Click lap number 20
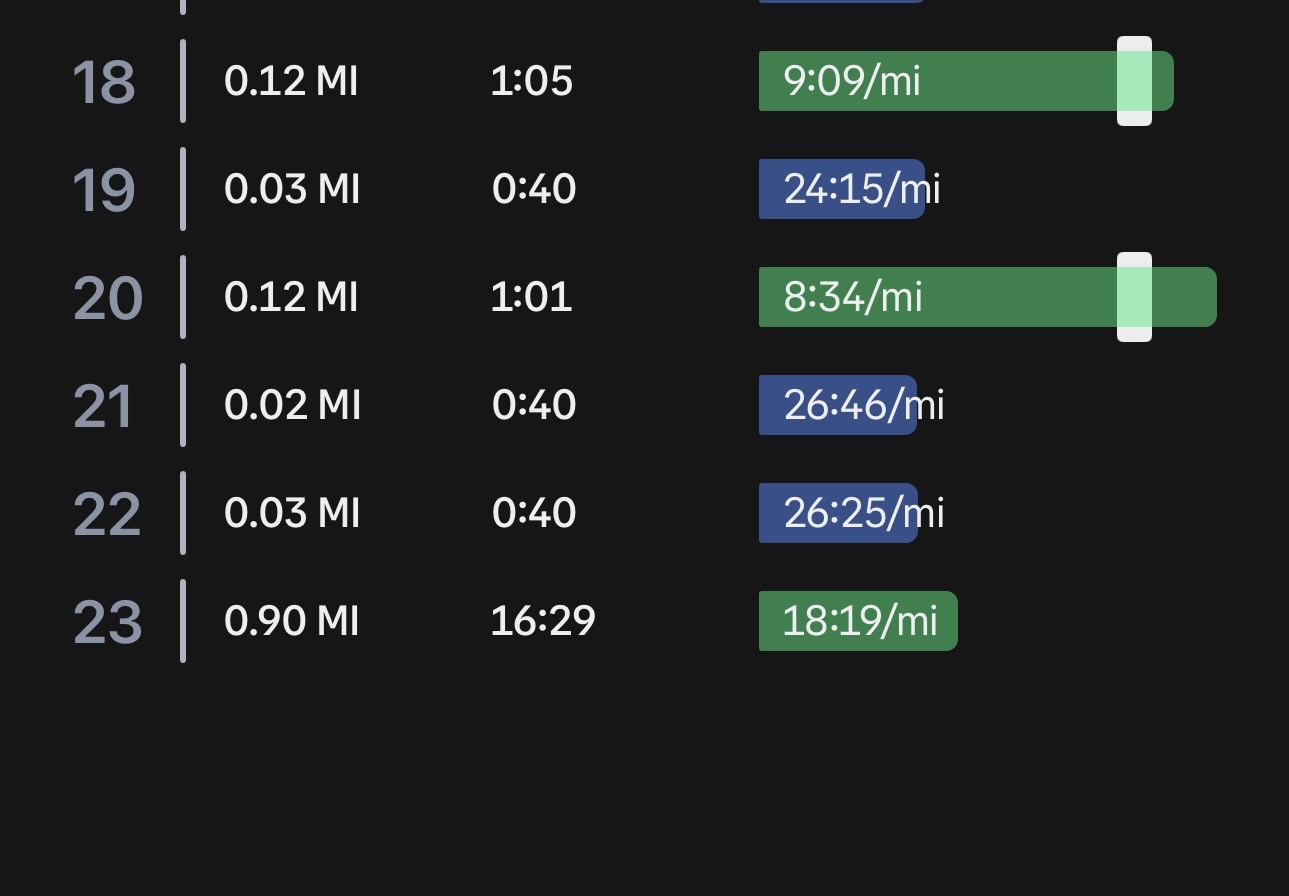 (x=107, y=298)
